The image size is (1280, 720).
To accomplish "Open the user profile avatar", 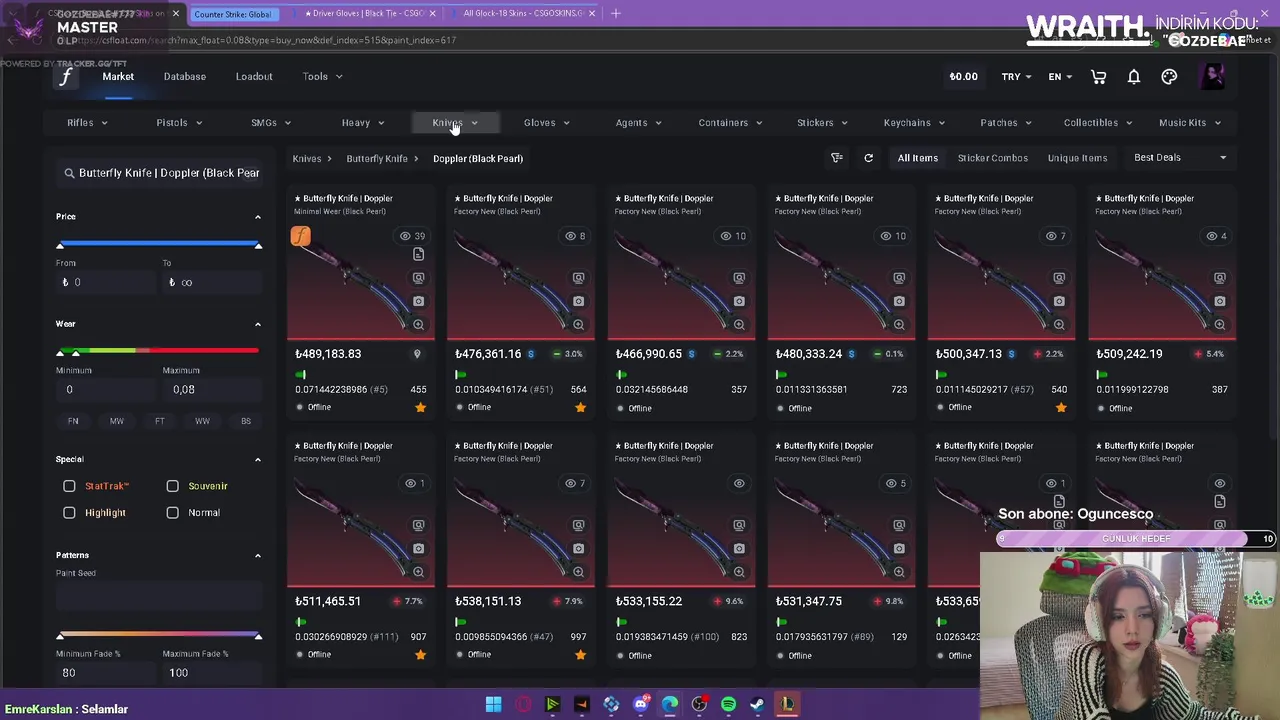I will coord(1212,76).
